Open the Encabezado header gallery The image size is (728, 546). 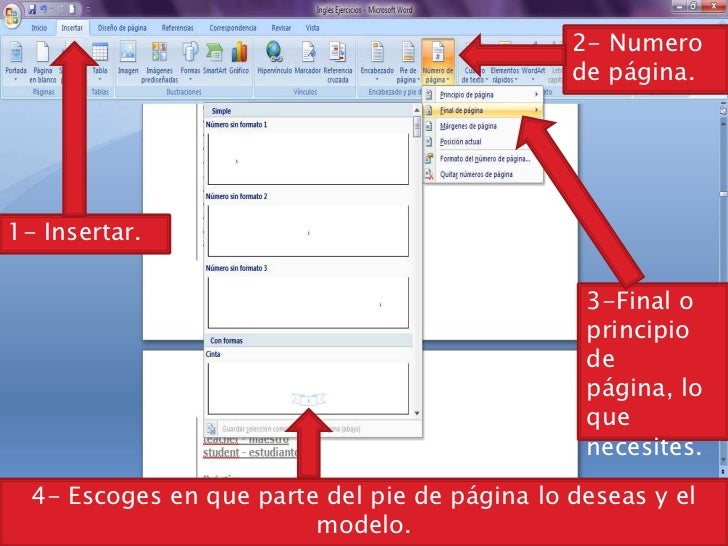[377, 62]
